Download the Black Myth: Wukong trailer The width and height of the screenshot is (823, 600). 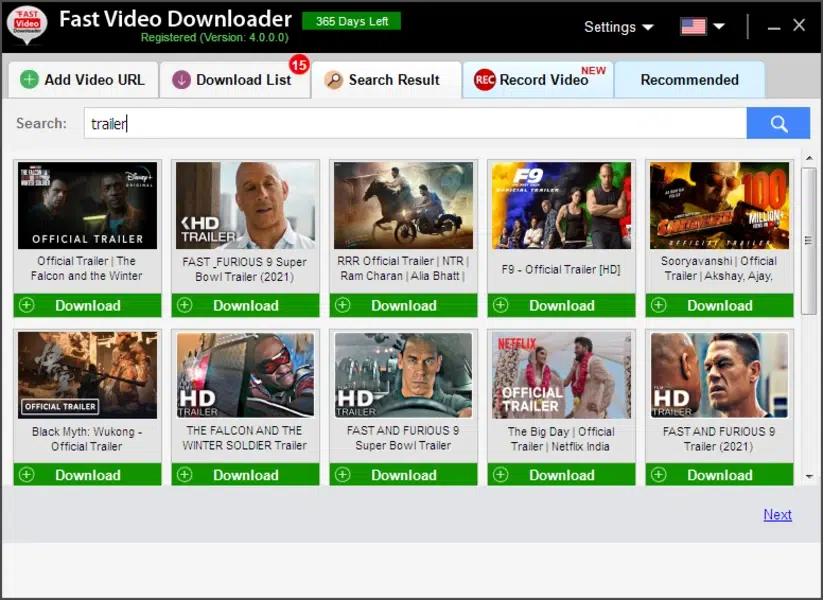pyautogui.click(x=87, y=475)
